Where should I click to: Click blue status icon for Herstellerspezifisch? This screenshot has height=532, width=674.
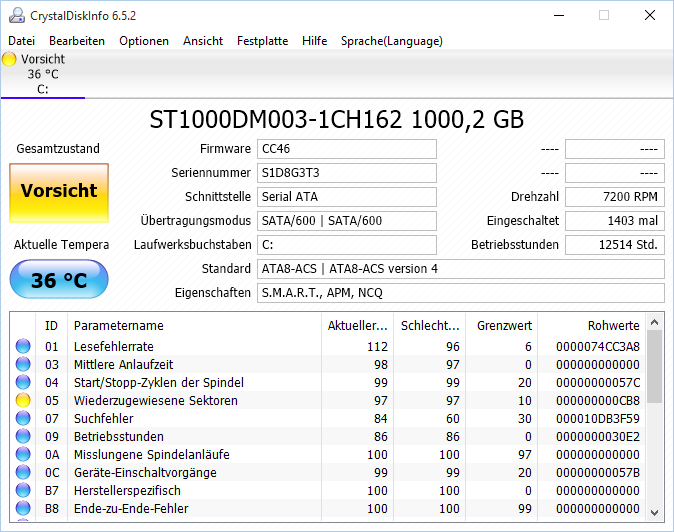pyautogui.click(x=23, y=491)
